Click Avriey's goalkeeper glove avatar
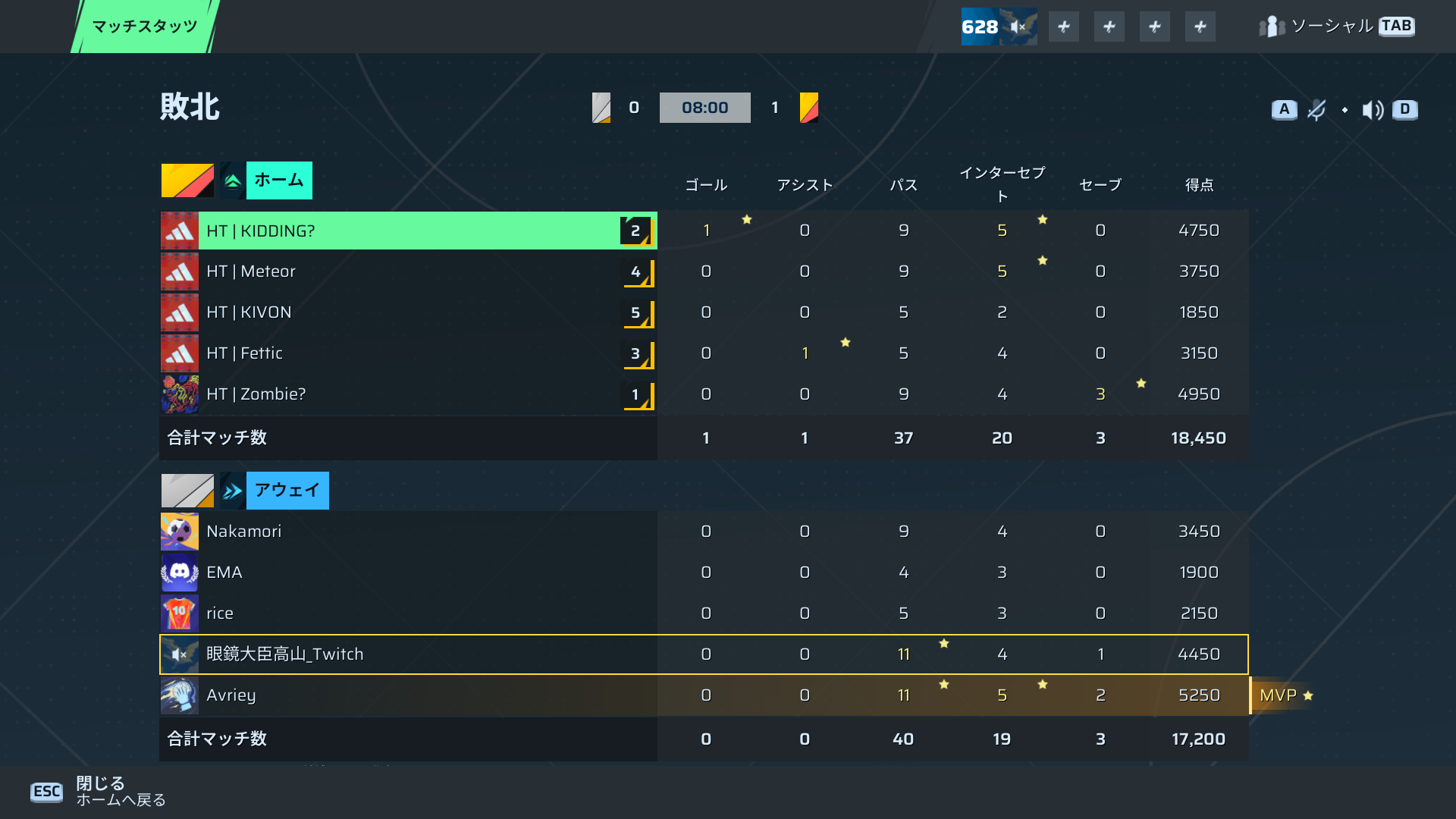1456x819 pixels. coord(180,695)
